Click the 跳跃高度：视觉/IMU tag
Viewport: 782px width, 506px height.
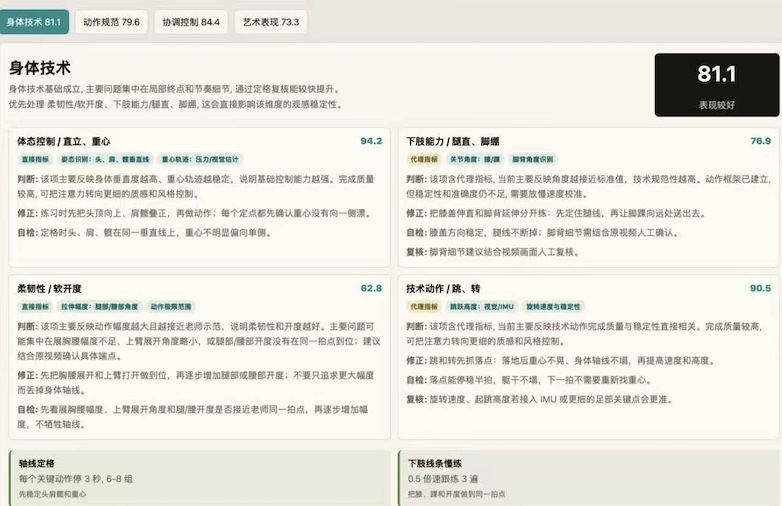pos(482,307)
